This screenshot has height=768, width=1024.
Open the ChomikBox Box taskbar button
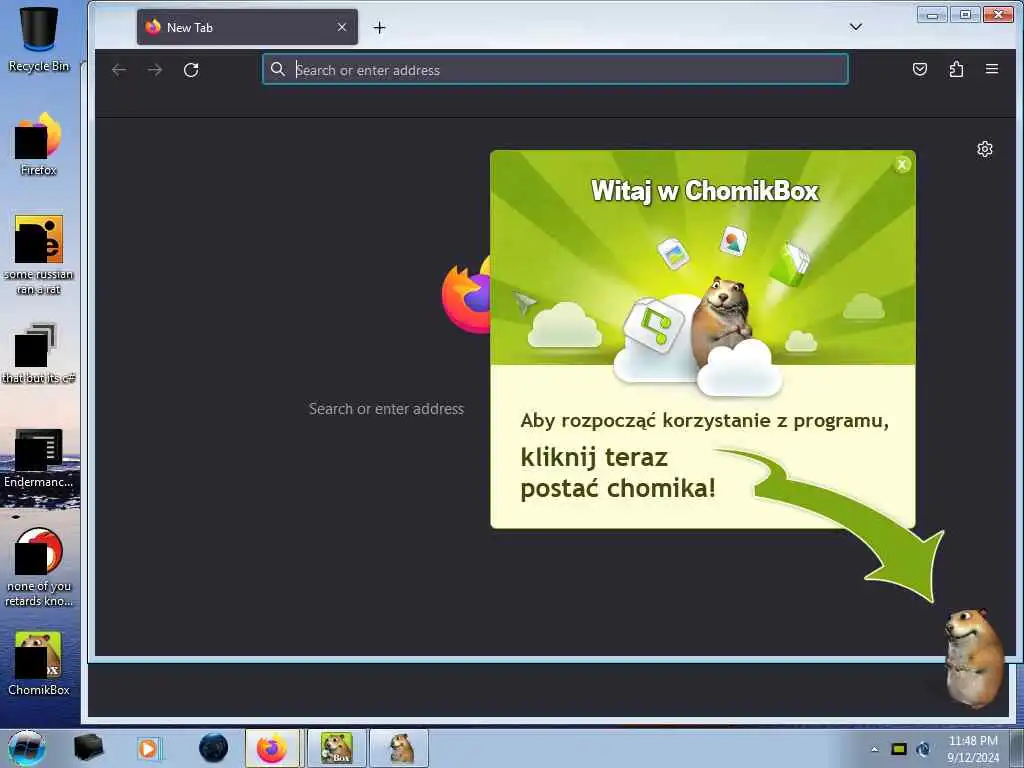(x=336, y=748)
